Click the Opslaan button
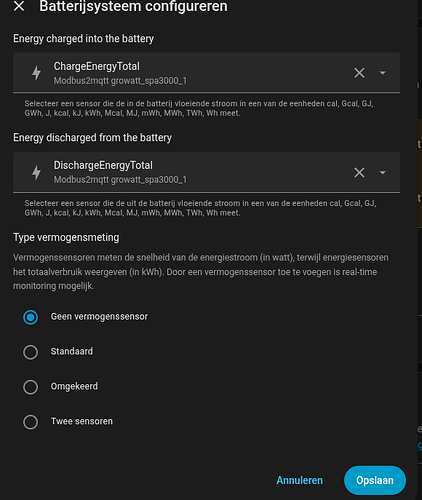This screenshot has height=500, width=422. tap(375, 480)
